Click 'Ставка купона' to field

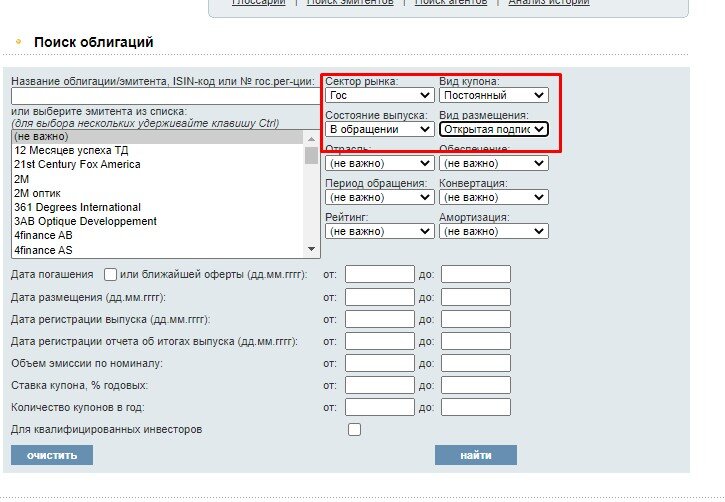click(476, 385)
